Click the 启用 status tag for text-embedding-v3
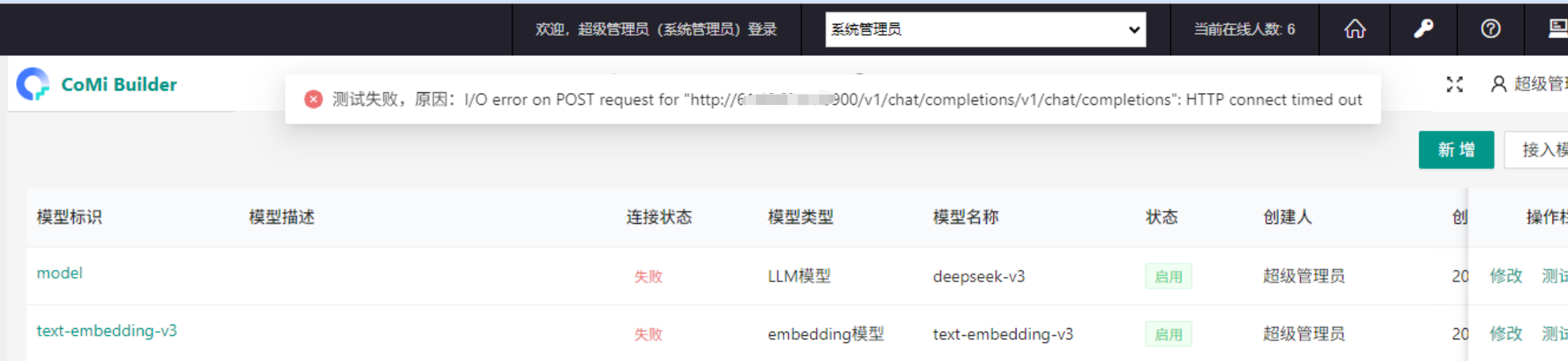 (1168, 334)
